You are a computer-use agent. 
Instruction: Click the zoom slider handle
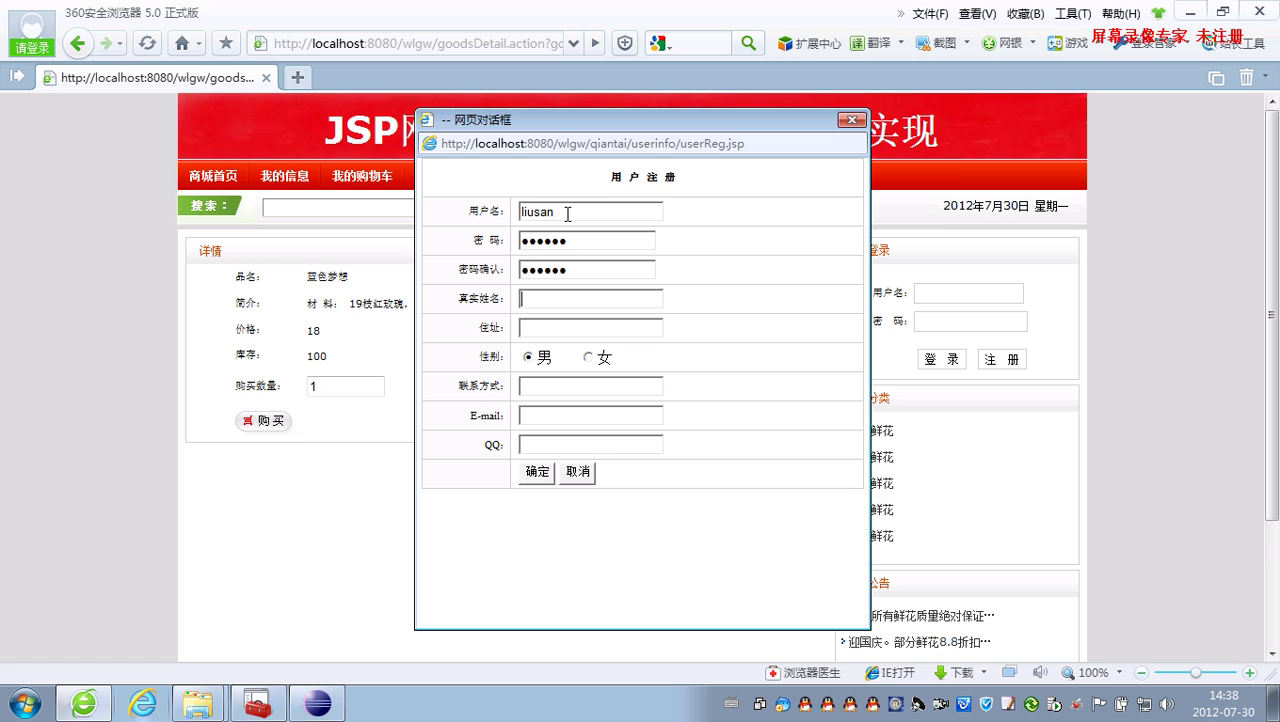(x=1197, y=673)
